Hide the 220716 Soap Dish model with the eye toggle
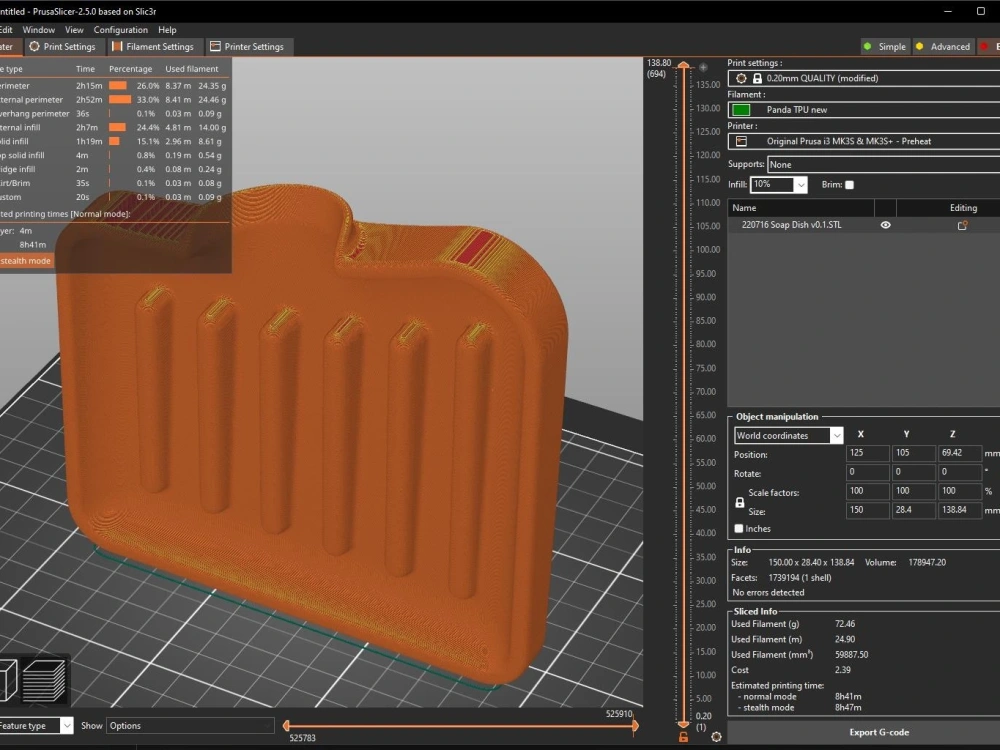Screen dimensions: 1000x750 click(885, 225)
